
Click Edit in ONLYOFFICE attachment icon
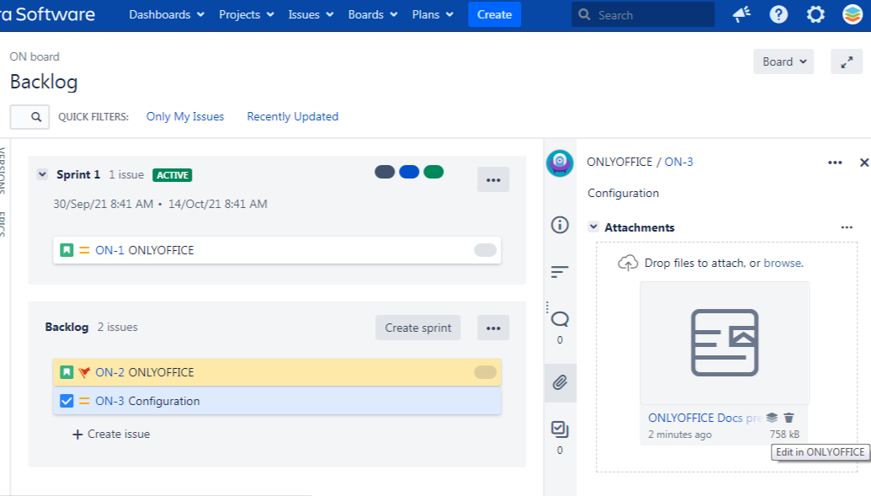tap(772, 418)
